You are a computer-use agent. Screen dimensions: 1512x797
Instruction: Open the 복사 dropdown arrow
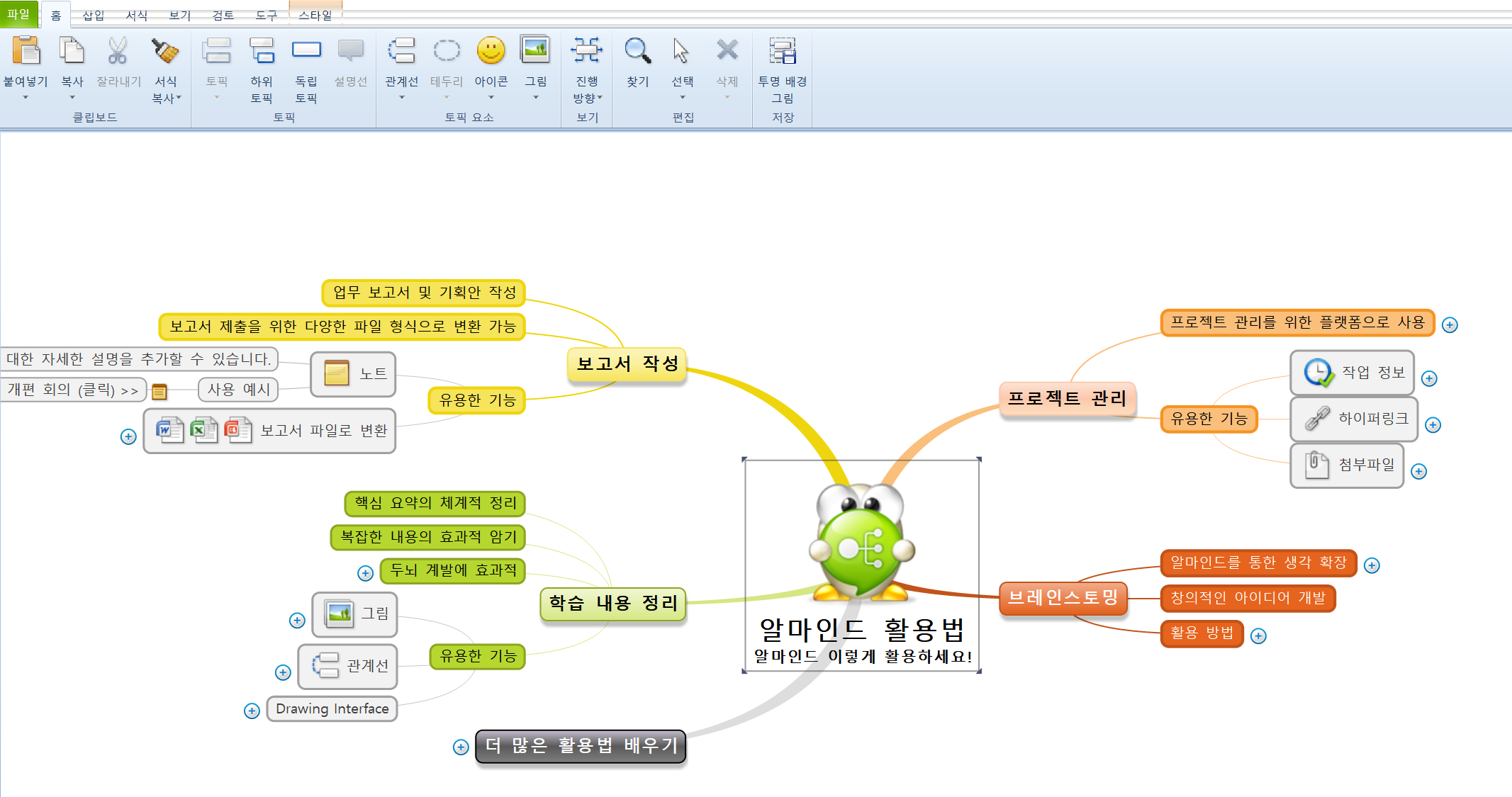(x=72, y=96)
